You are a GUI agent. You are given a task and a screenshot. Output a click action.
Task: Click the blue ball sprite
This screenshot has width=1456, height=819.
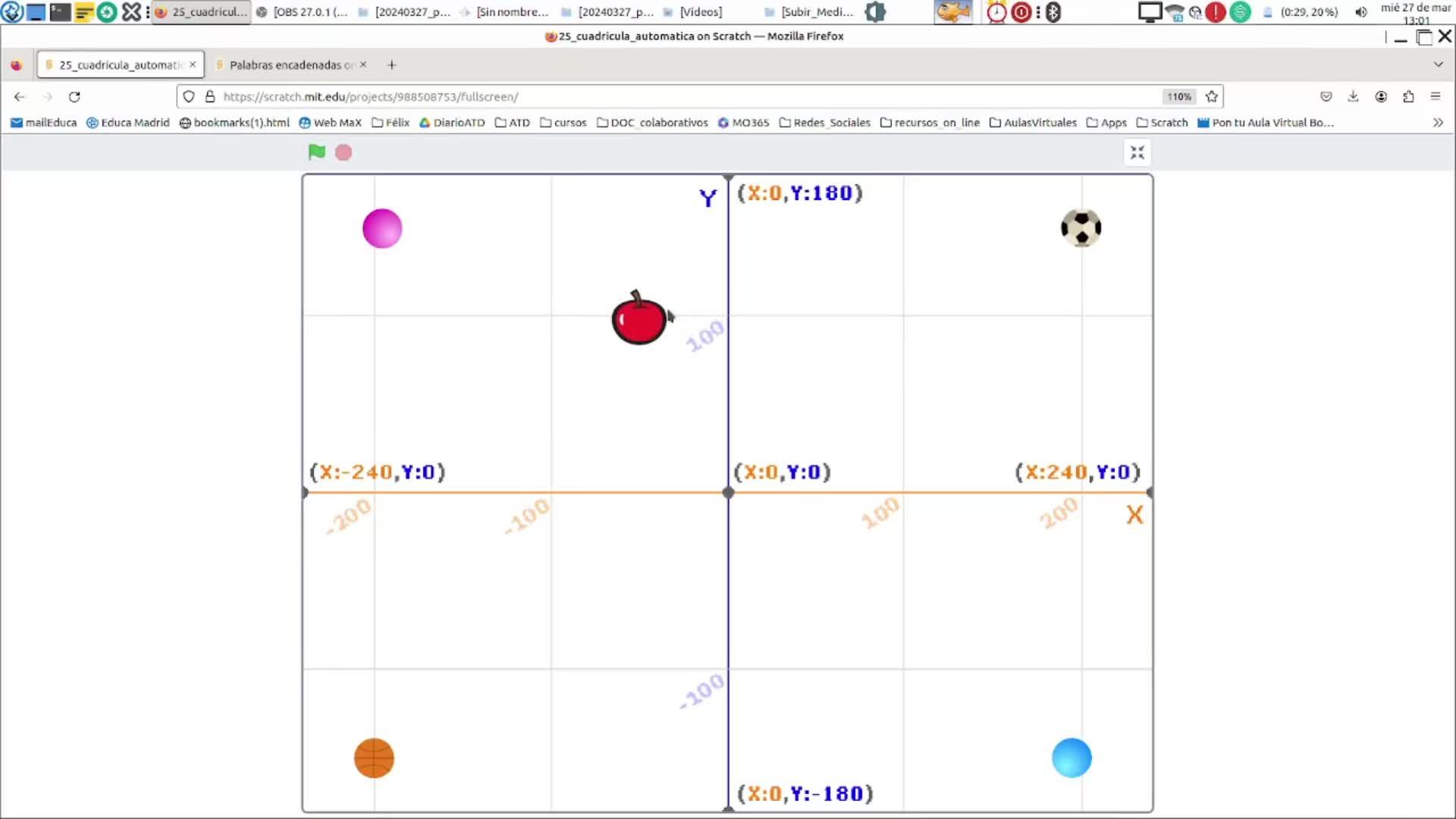1072,758
